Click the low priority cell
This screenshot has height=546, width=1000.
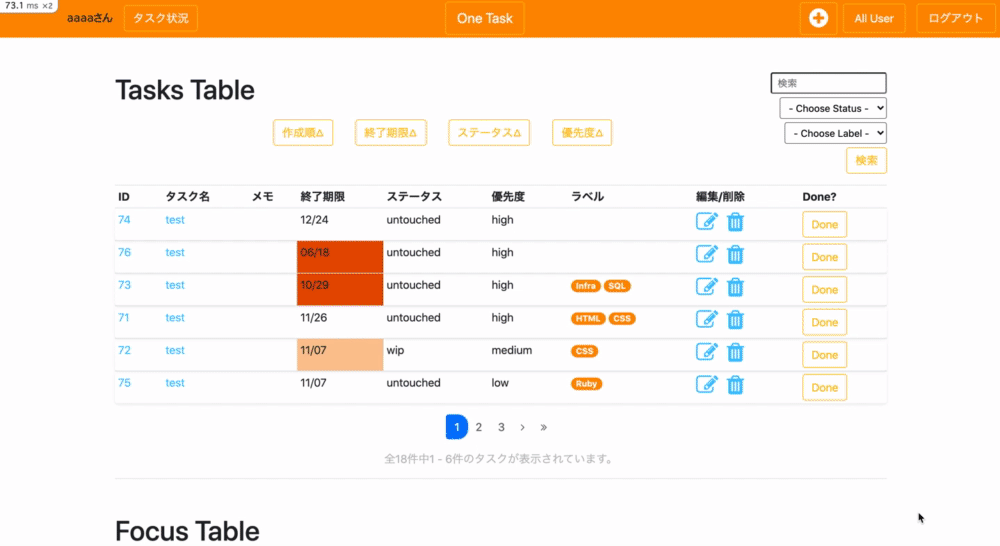click(x=528, y=387)
